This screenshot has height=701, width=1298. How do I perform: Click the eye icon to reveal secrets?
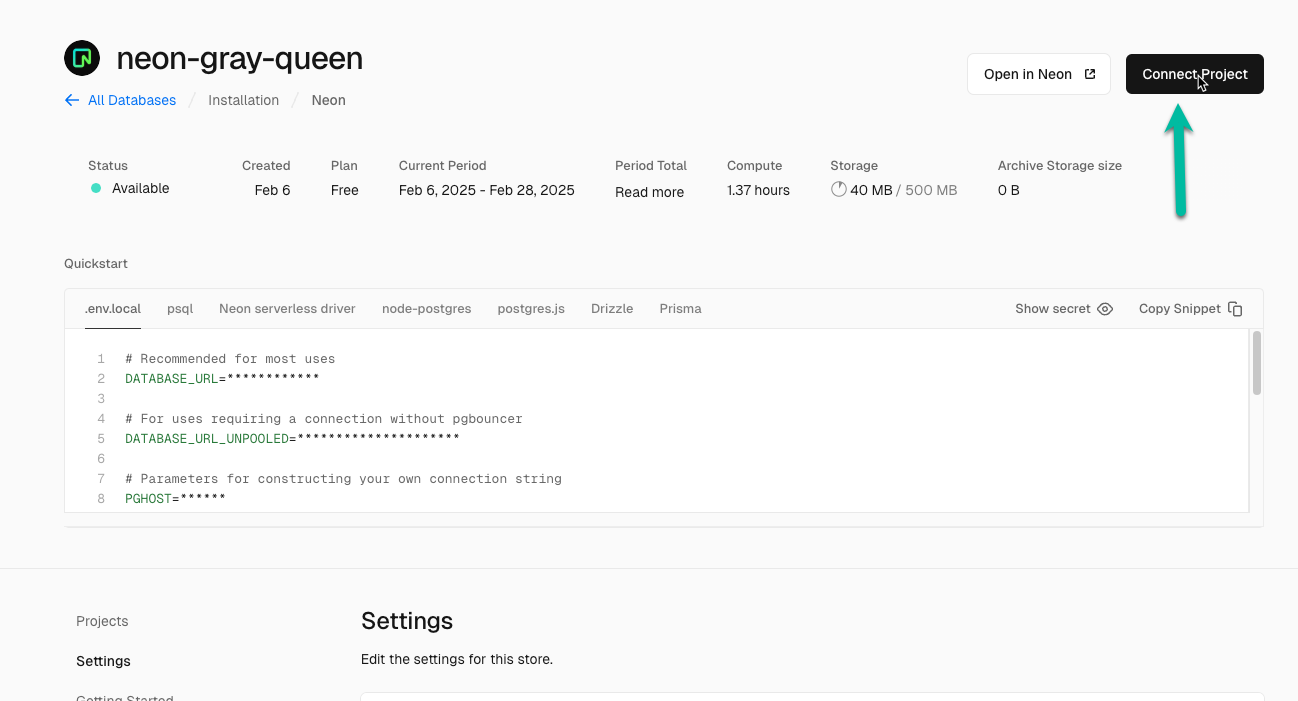click(1105, 309)
